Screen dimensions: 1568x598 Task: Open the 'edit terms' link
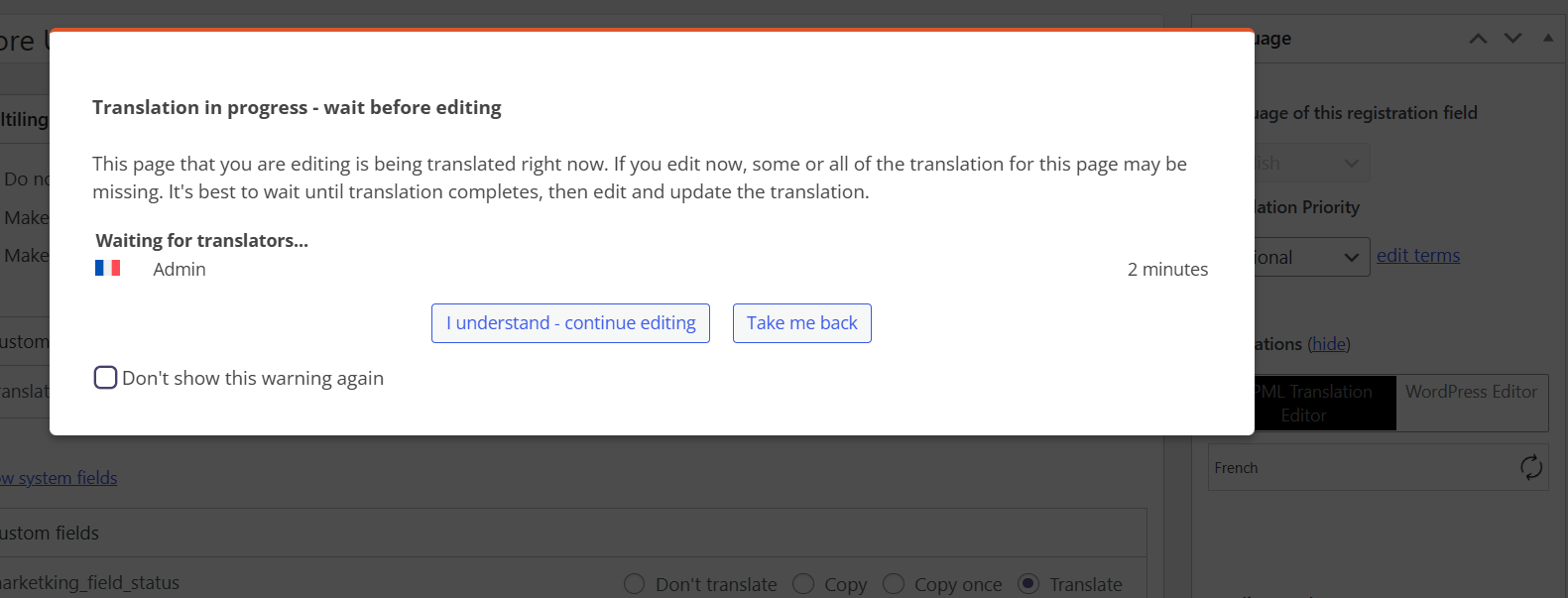[1418, 255]
